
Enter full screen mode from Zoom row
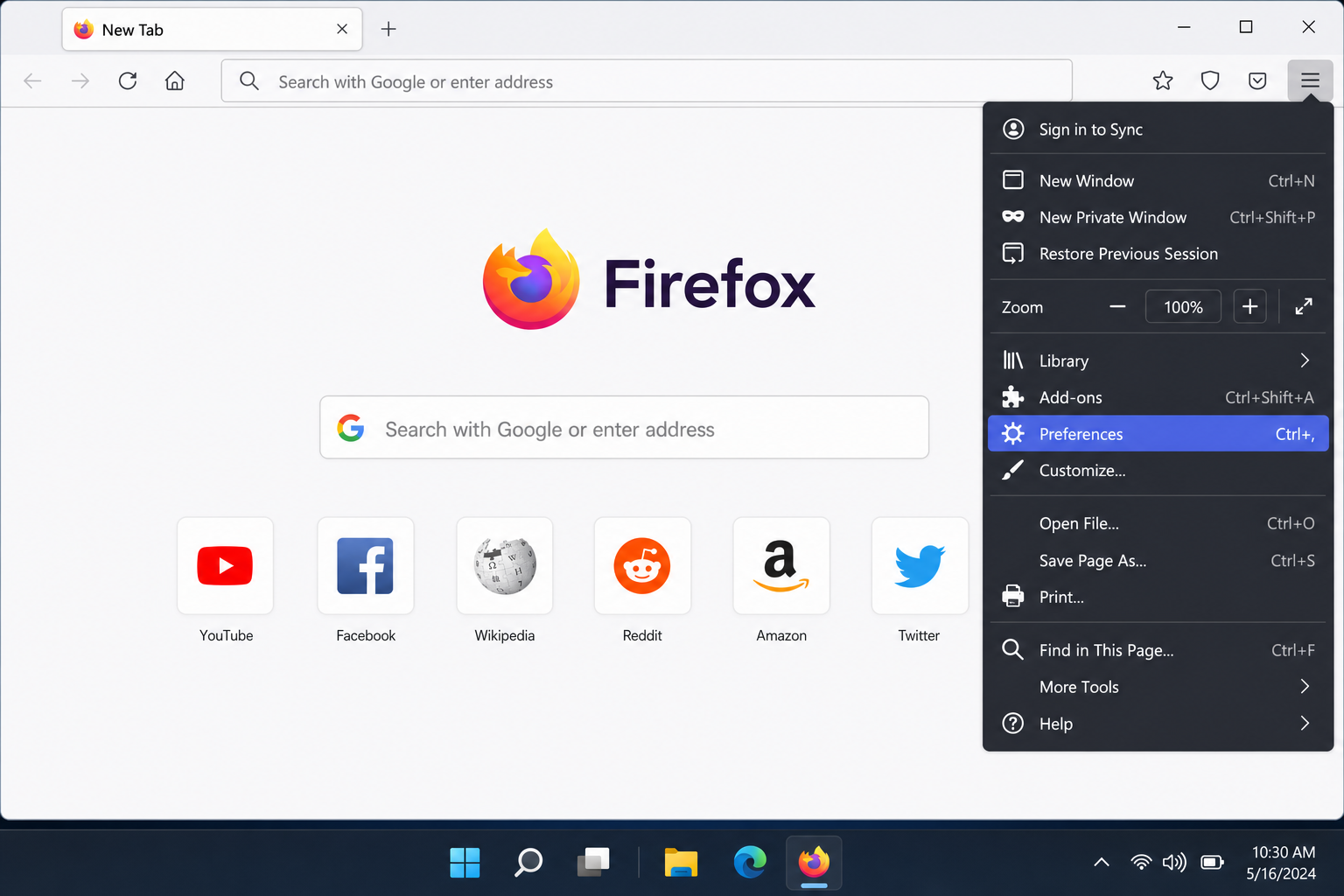tap(1304, 306)
